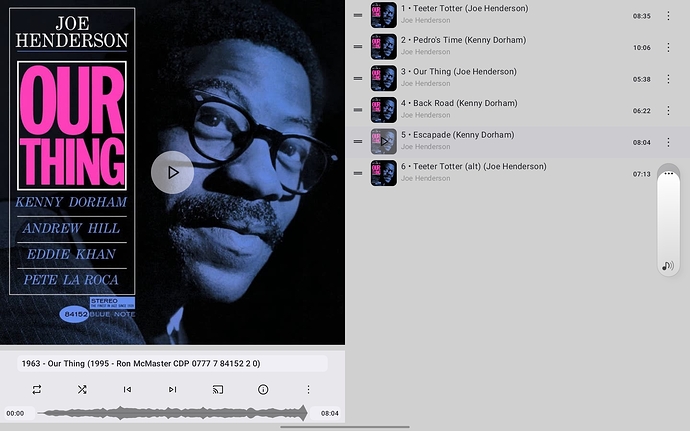Open options menu for Teeter Totter track 1

pos(668,16)
